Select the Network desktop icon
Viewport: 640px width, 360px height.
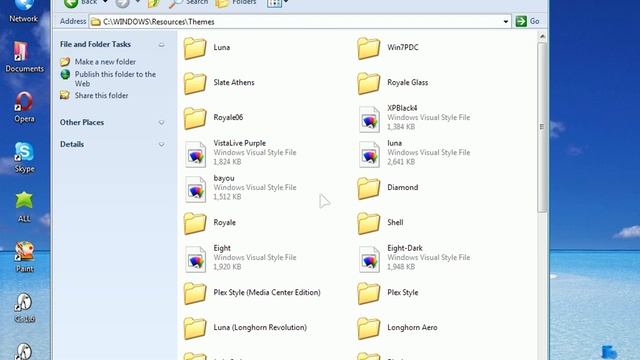(24, 11)
